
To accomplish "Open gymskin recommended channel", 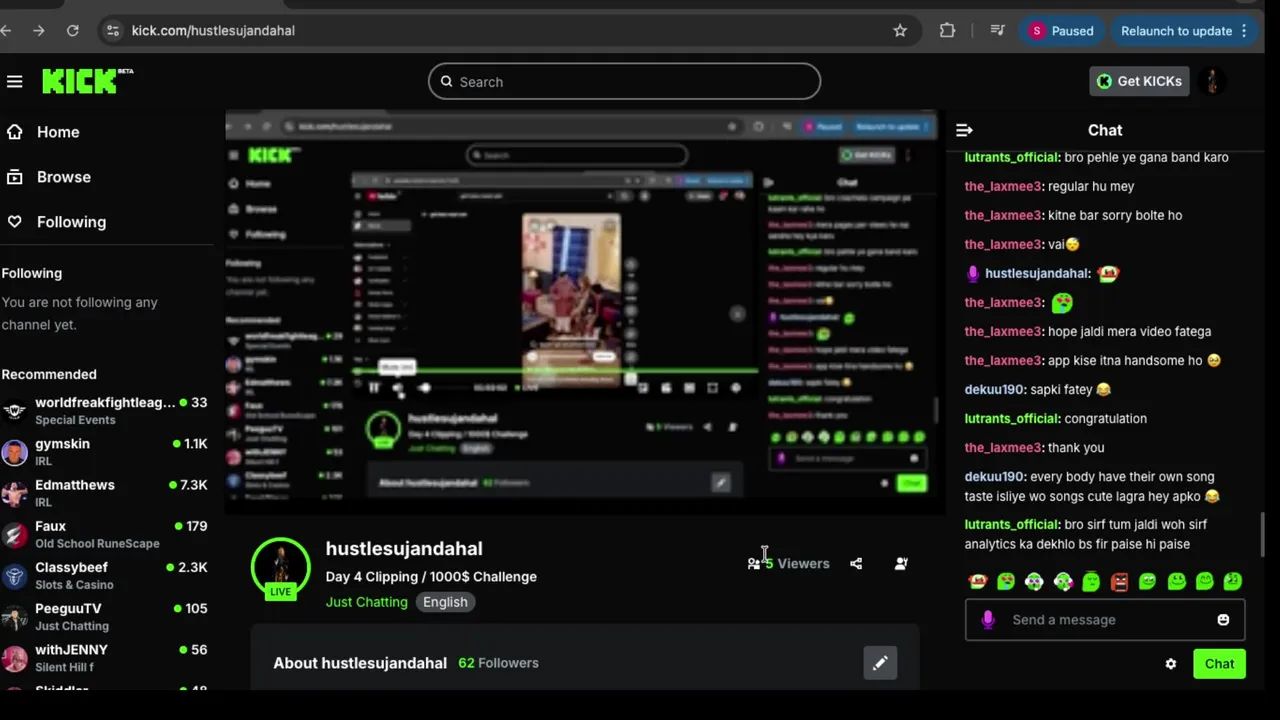I will click(105, 452).
